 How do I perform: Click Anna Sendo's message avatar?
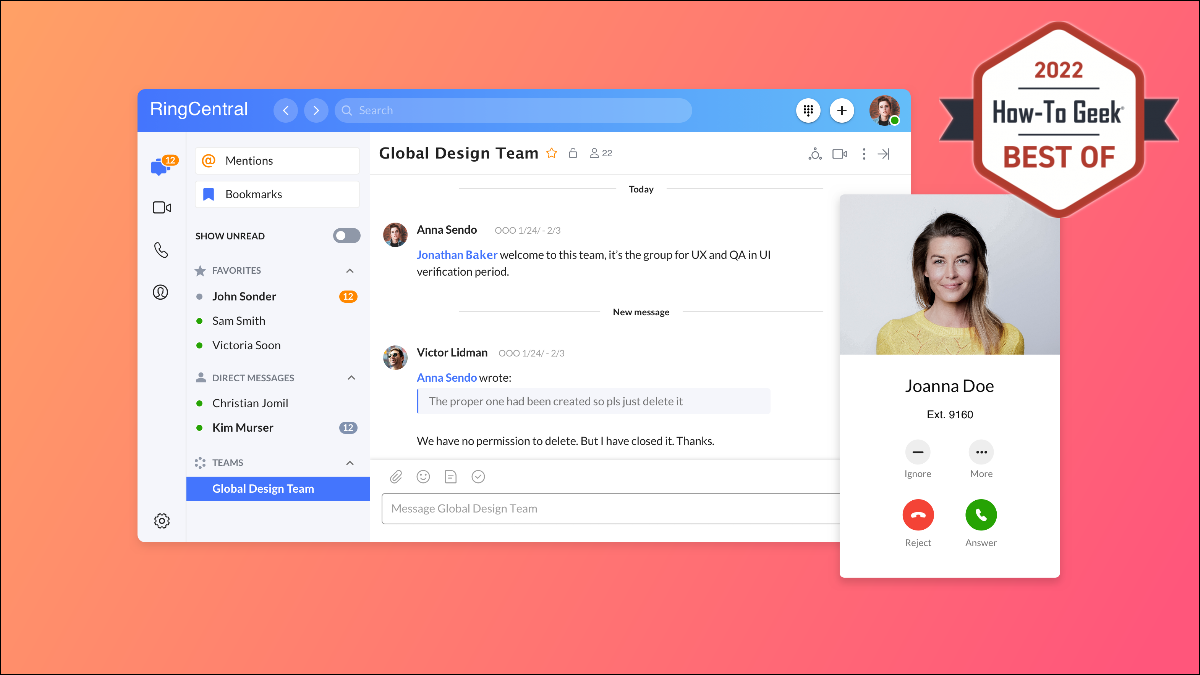pos(396,235)
